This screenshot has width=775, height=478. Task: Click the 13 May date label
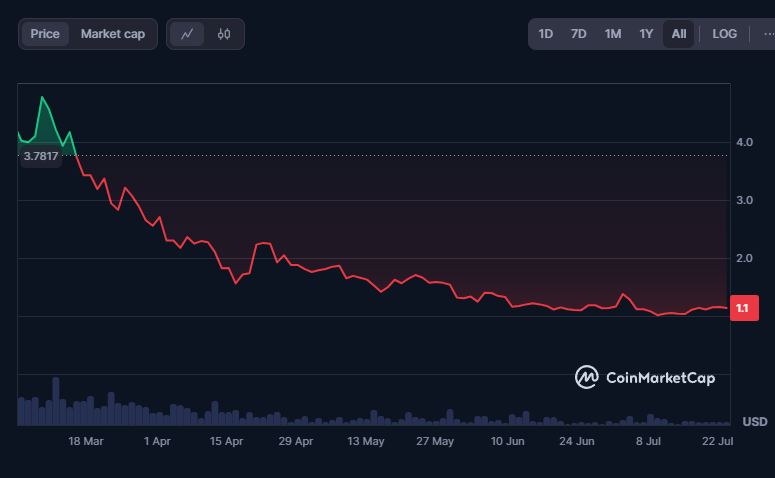pos(366,441)
